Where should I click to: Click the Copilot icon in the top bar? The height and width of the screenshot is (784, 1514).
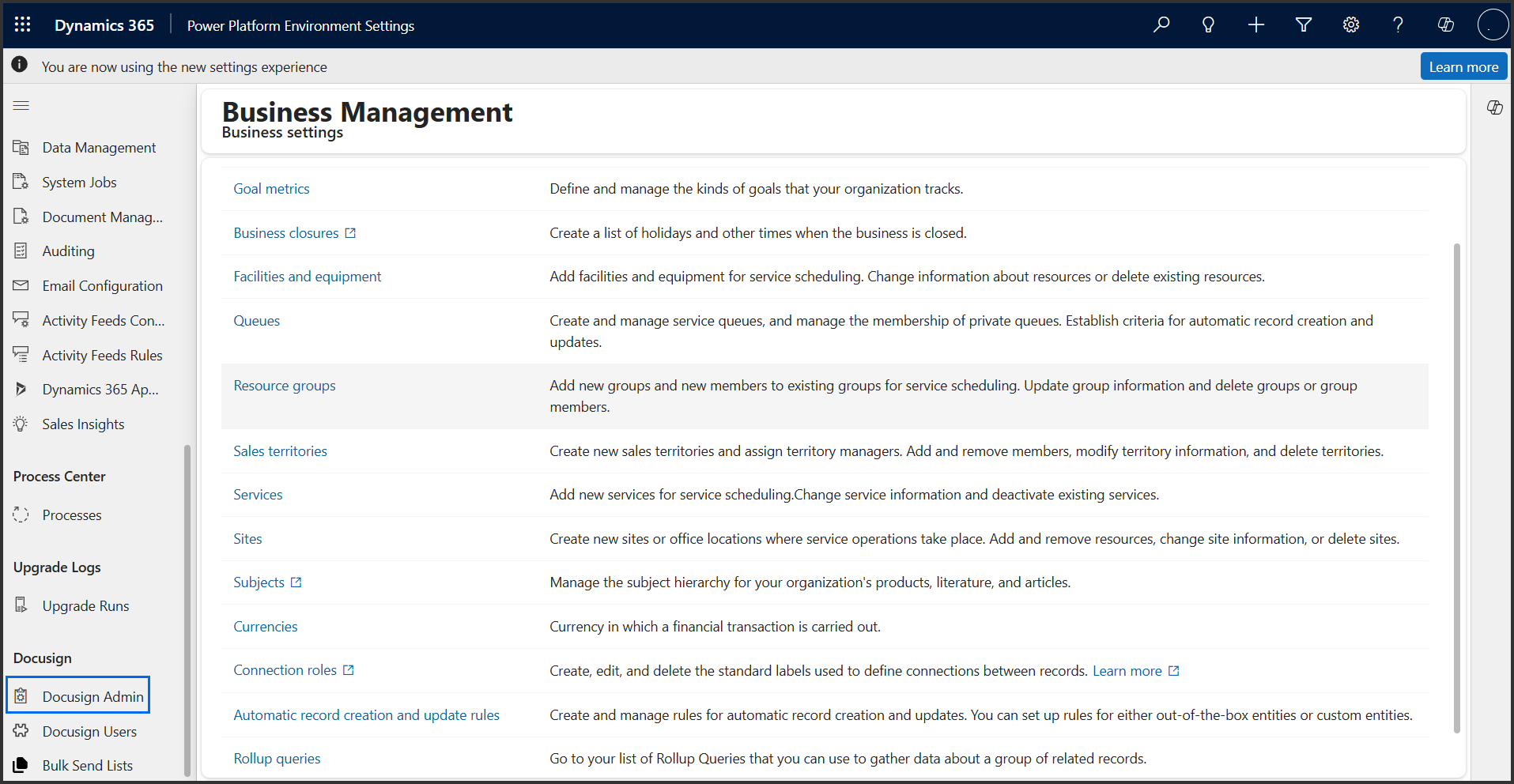pos(1446,24)
